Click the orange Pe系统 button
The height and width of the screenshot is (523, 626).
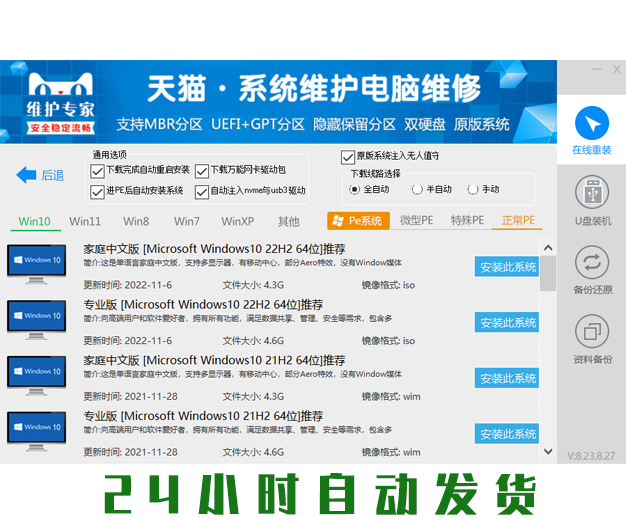point(359,221)
